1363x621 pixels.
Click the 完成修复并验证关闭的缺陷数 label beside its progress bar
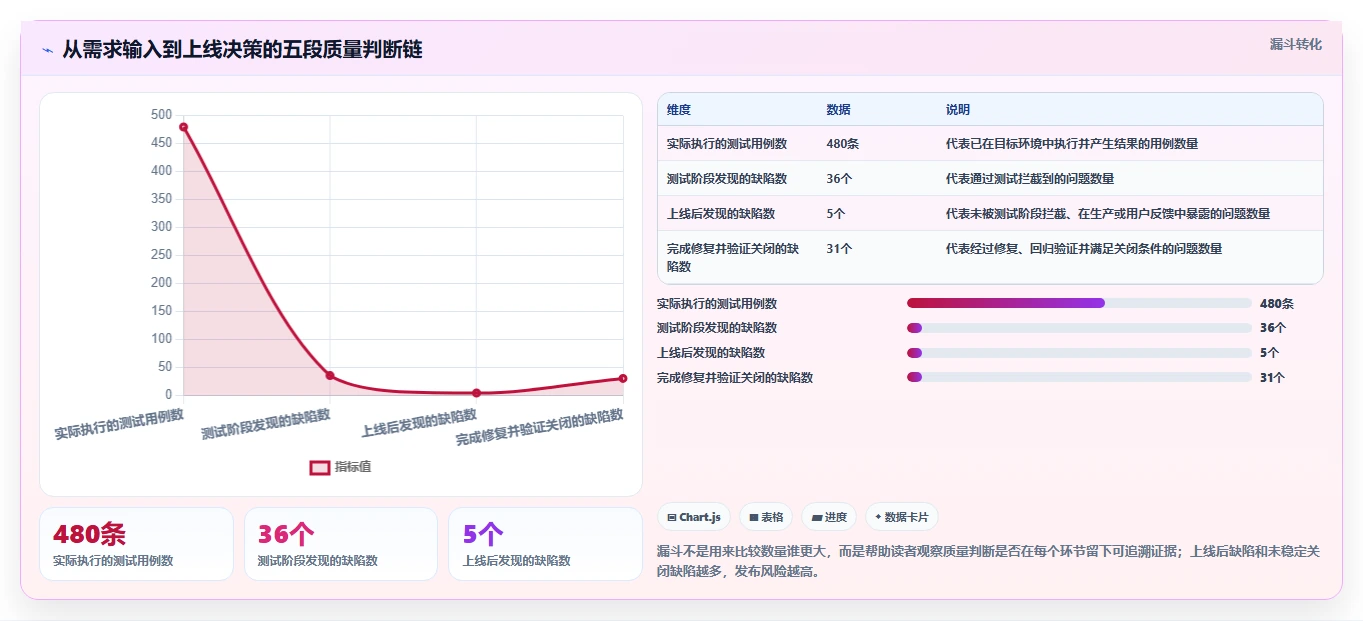click(735, 378)
